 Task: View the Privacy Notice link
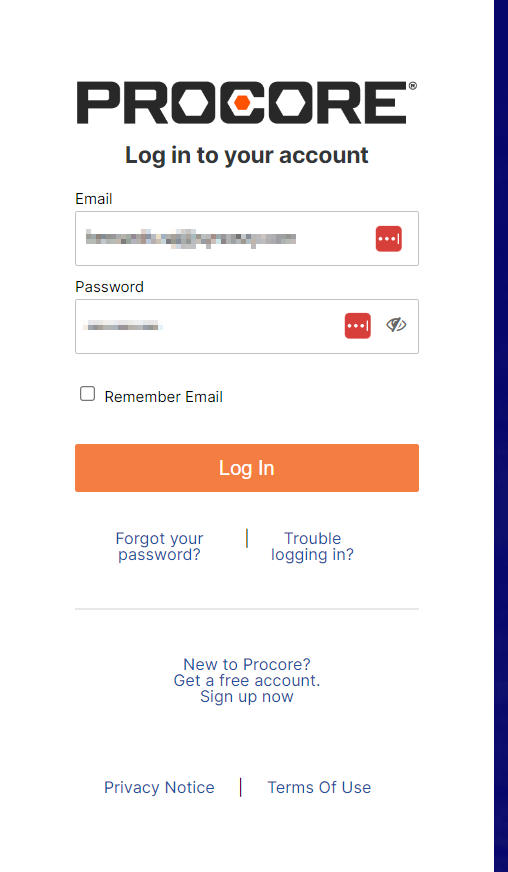click(159, 787)
